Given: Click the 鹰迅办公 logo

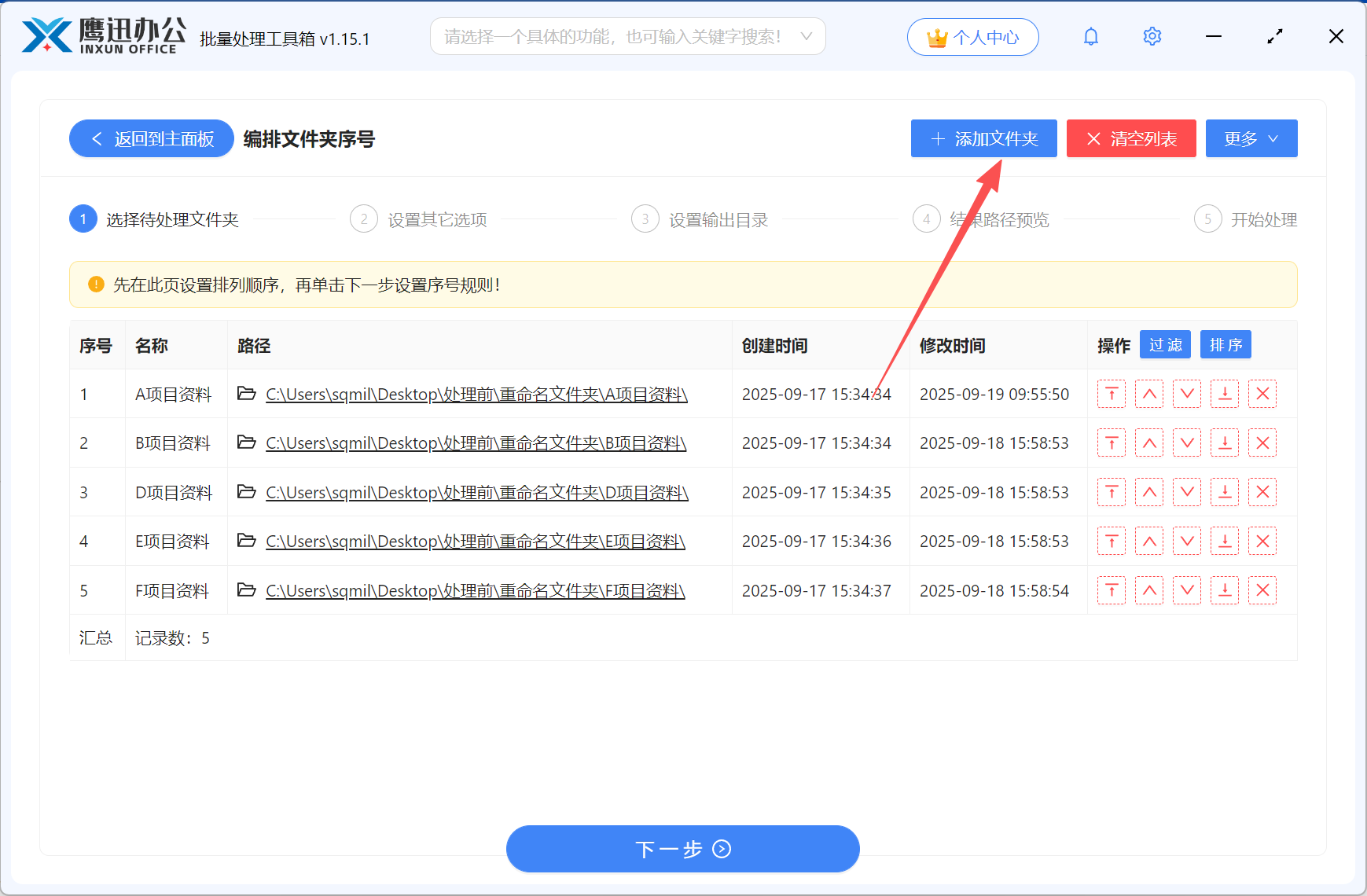Looking at the screenshot, I should 101,35.
